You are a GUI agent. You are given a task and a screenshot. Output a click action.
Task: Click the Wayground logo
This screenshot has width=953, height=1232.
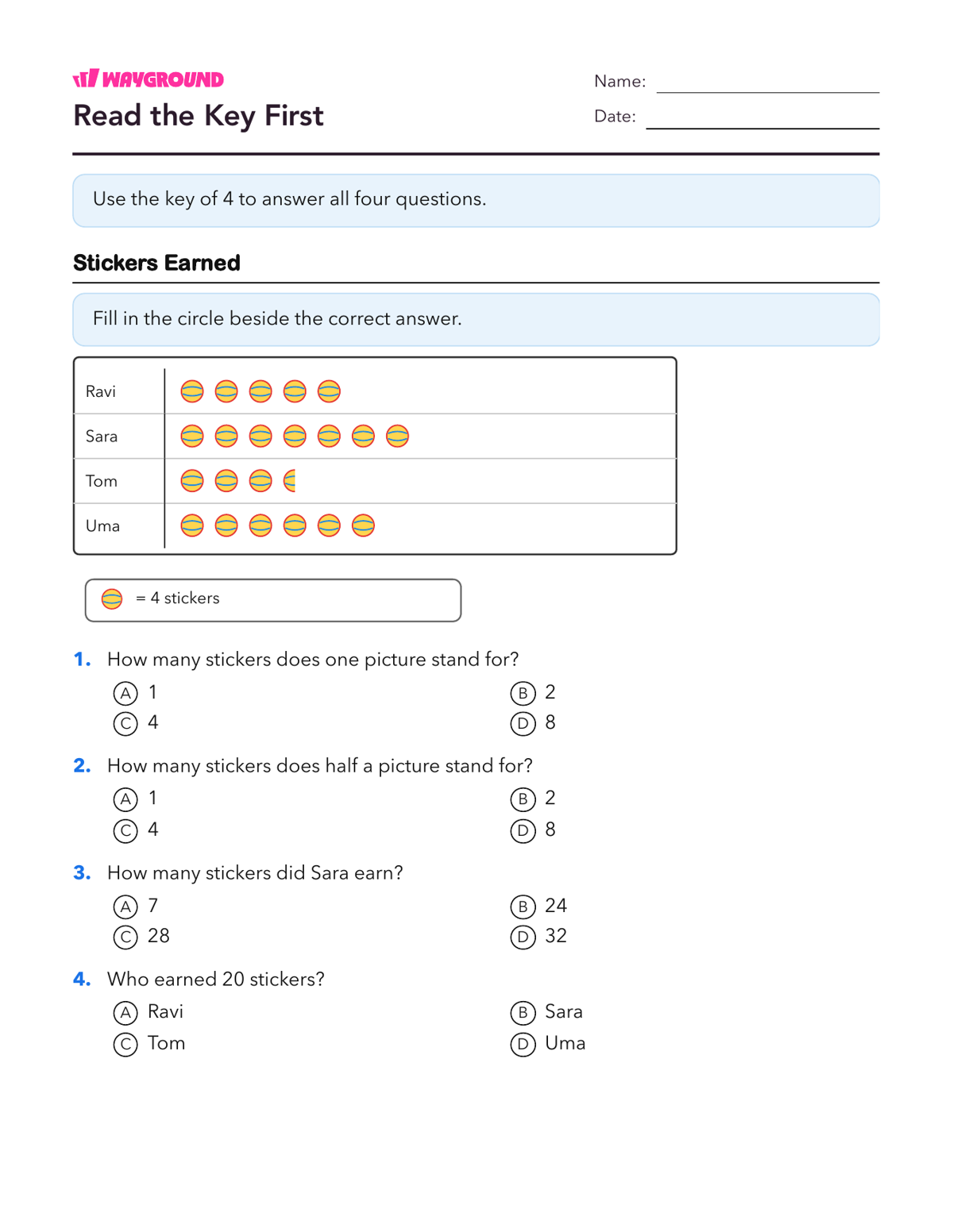[x=149, y=79]
